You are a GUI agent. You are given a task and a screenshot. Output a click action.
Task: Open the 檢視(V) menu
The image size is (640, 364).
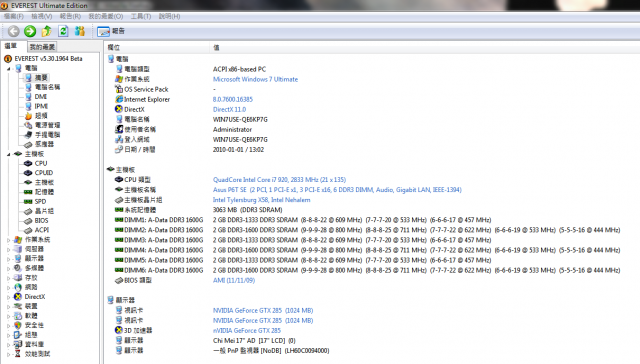pos(42,16)
